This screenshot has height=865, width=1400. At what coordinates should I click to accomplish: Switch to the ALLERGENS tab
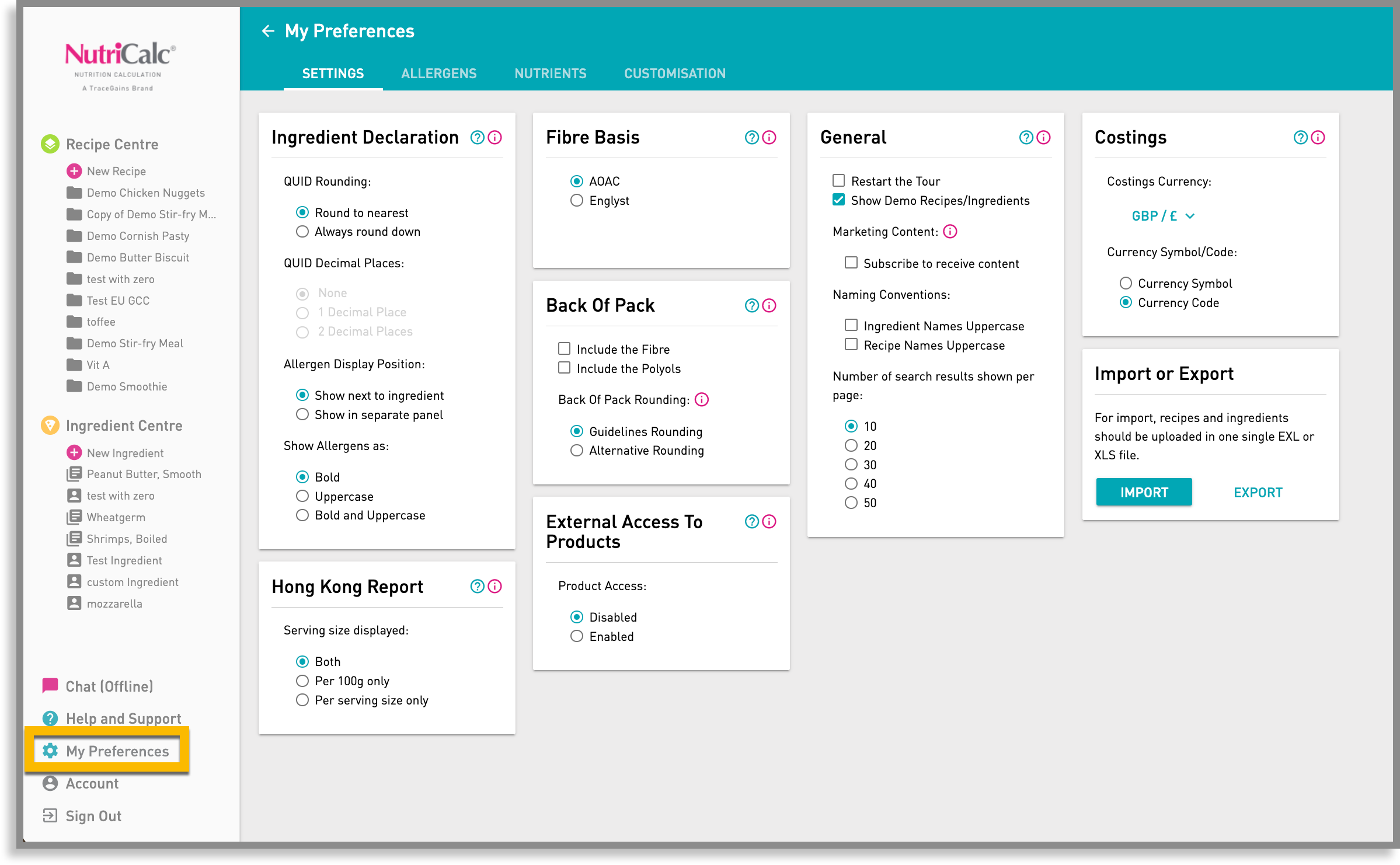tap(438, 73)
